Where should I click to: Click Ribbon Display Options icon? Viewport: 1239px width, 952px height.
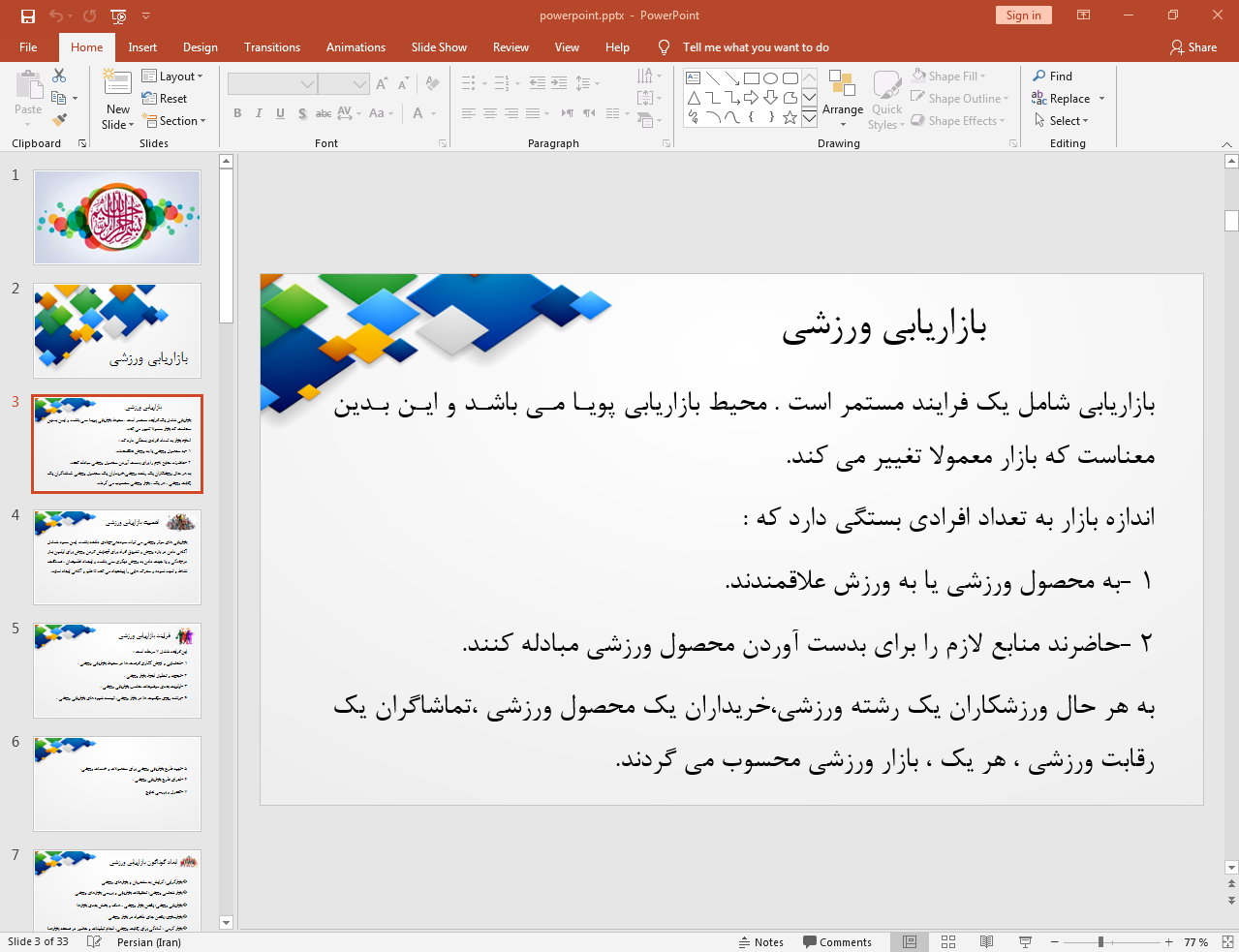click(1084, 15)
